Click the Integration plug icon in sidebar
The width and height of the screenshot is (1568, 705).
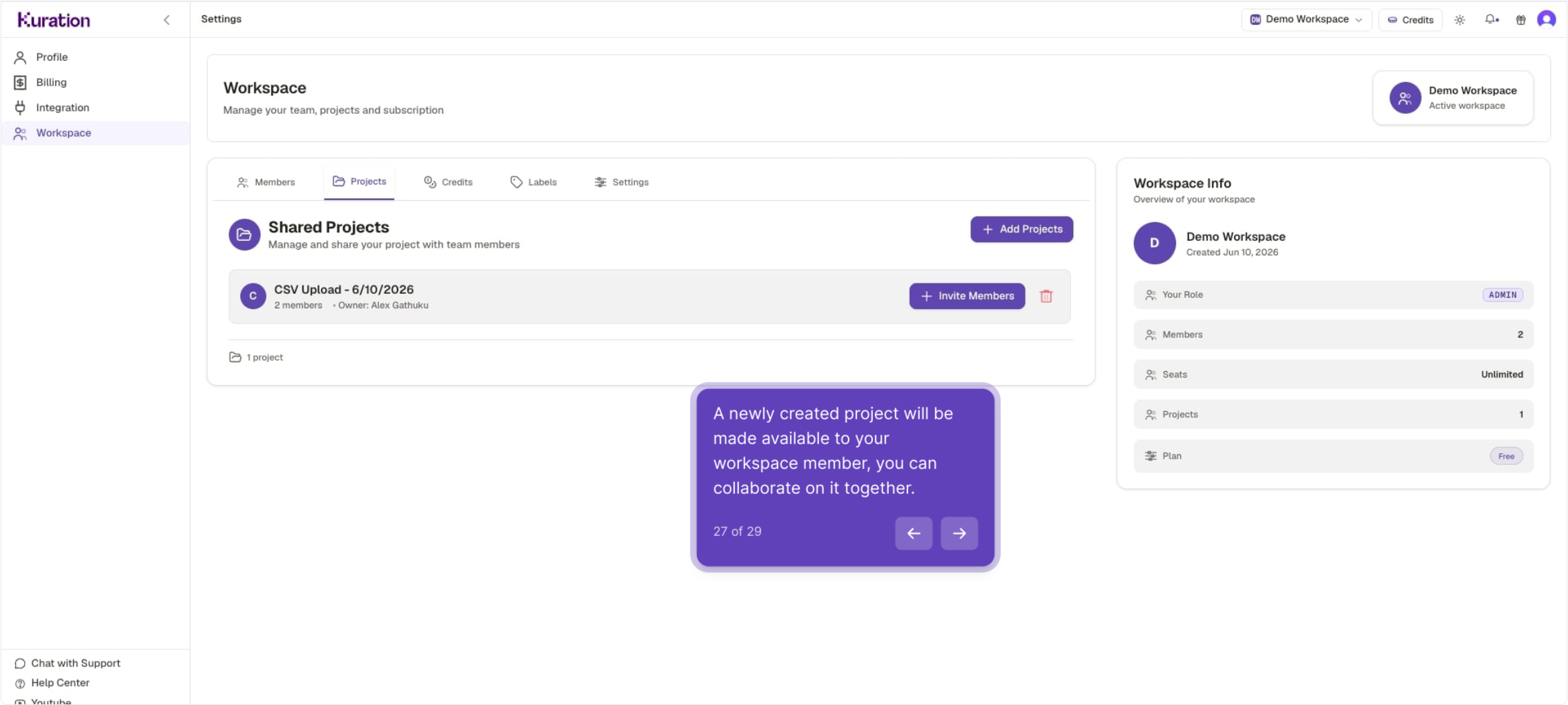[20, 108]
